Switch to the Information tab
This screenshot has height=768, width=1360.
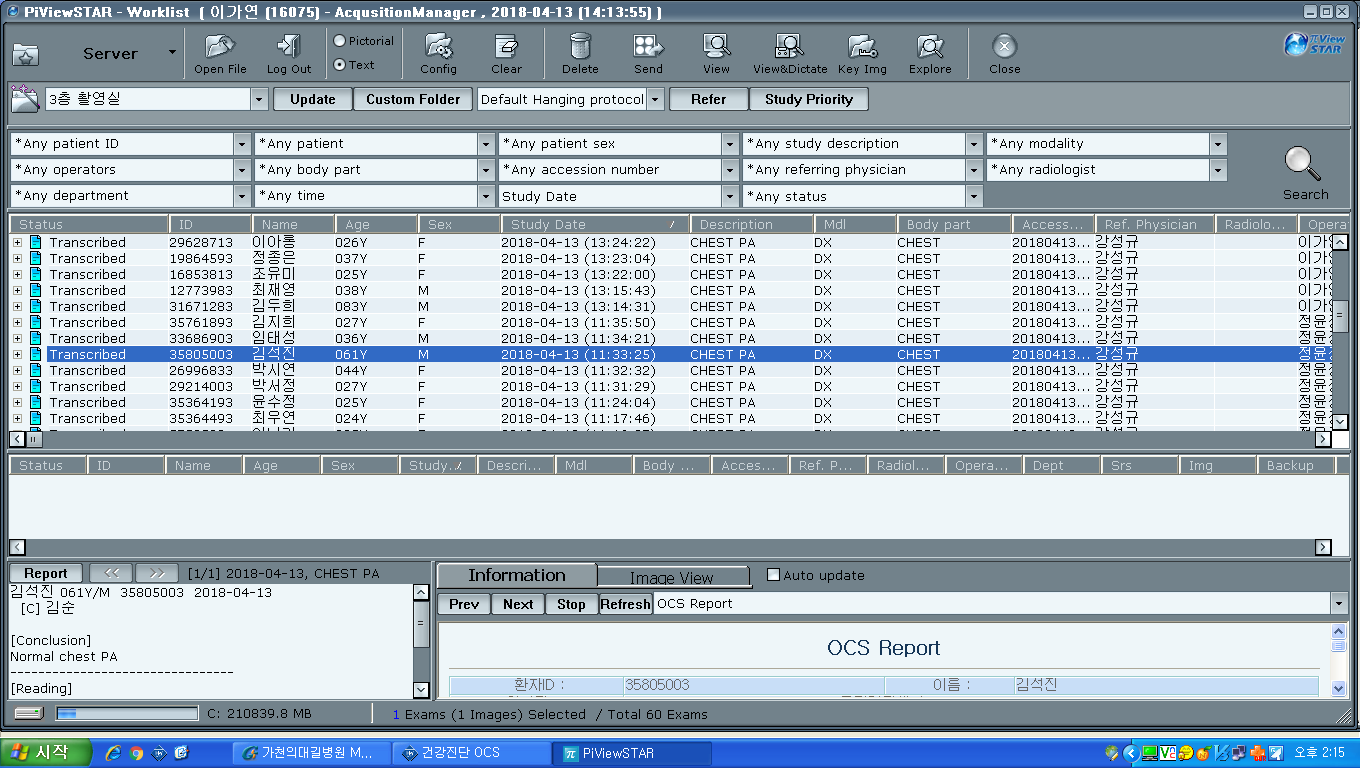(x=517, y=575)
